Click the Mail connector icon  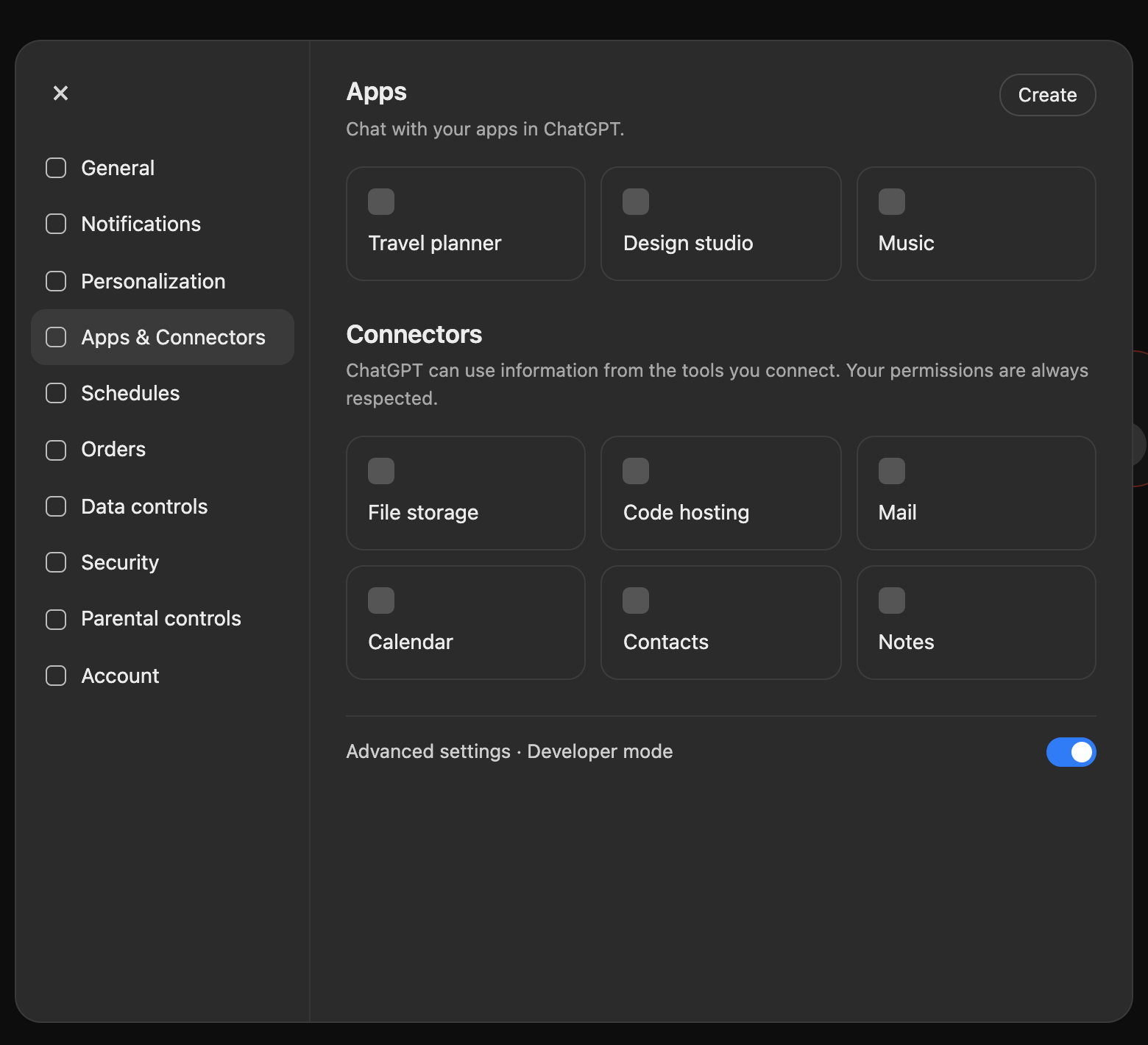pyautogui.click(x=892, y=471)
